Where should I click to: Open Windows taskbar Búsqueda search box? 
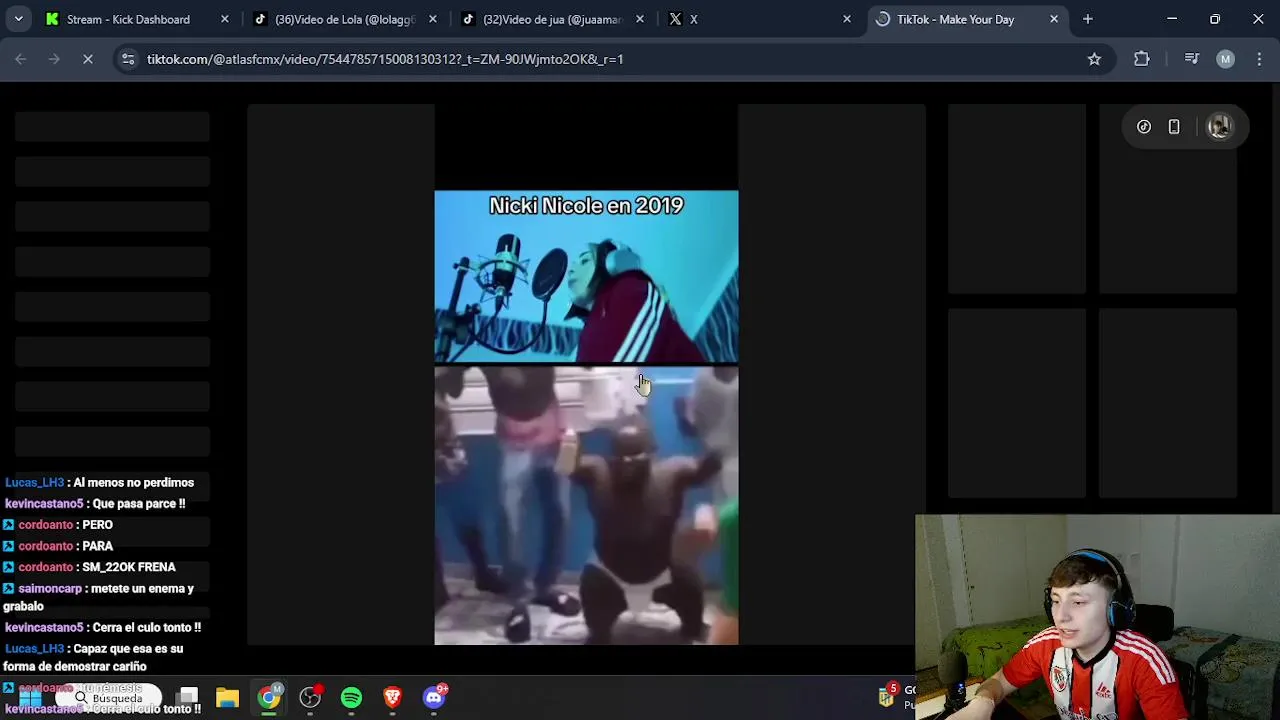110,697
